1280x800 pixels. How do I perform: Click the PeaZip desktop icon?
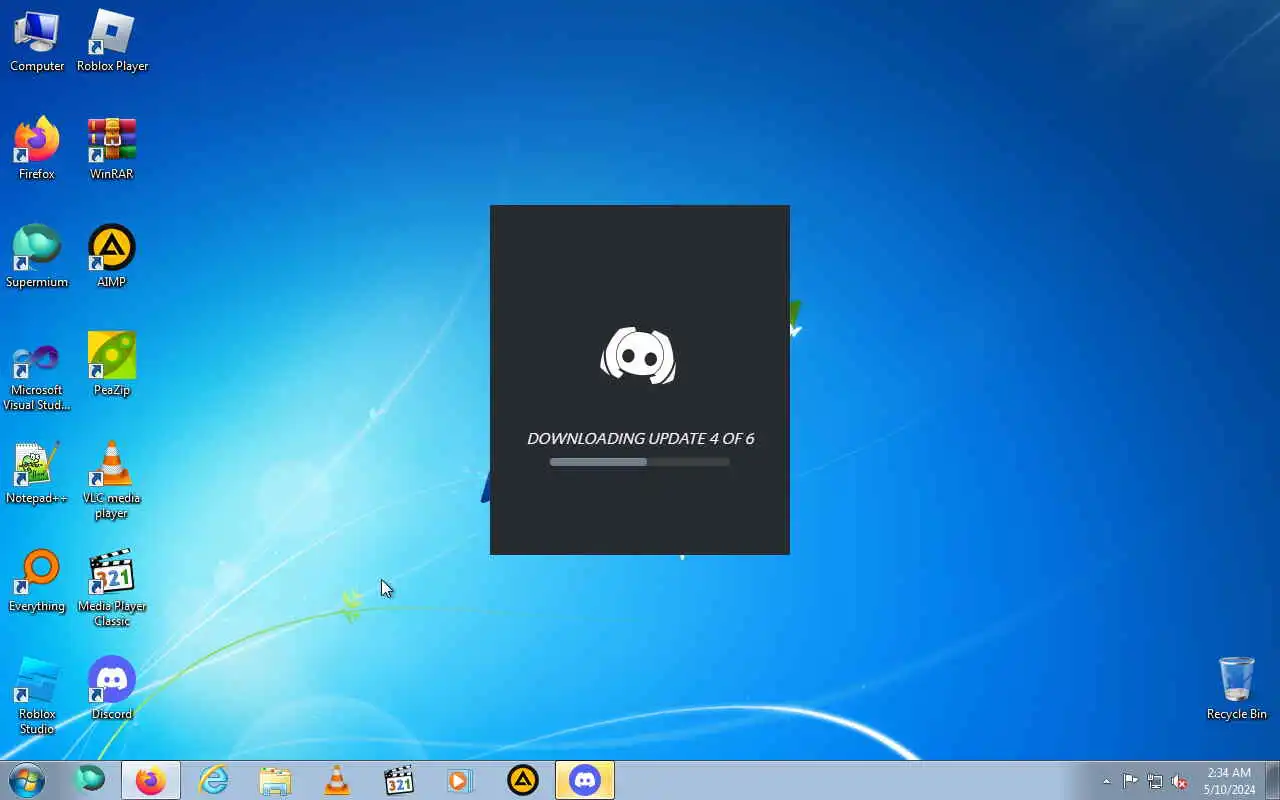(x=112, y=365)
